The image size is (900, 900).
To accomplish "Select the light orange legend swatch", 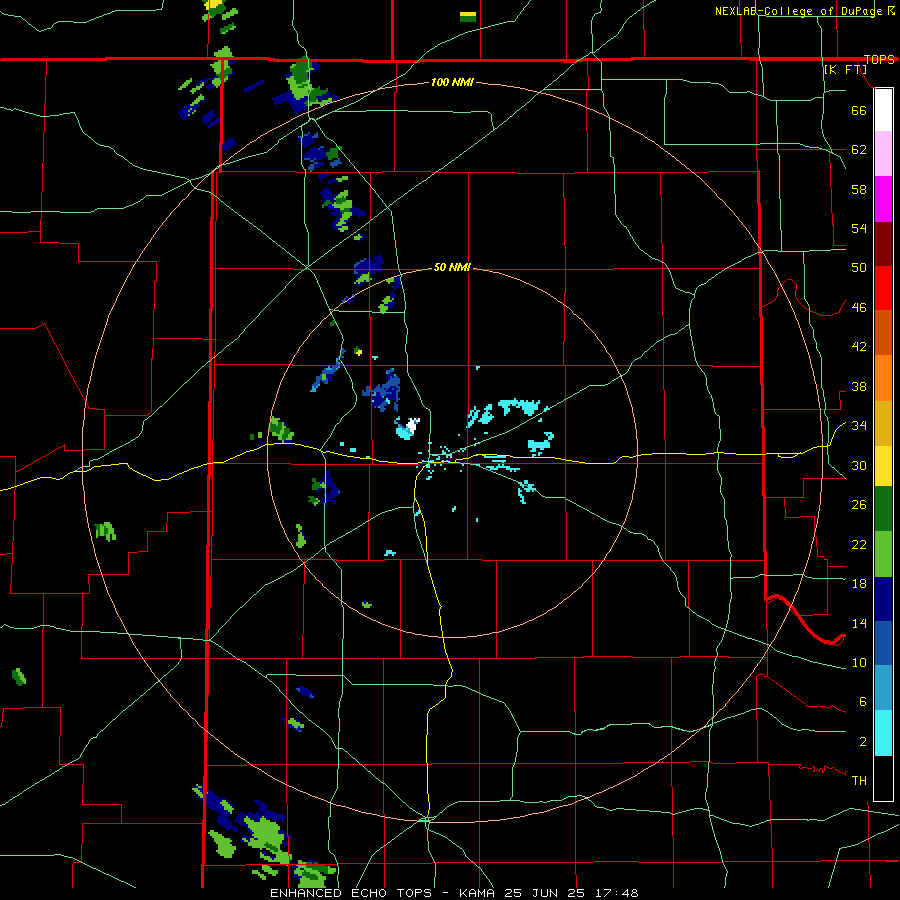I will (883, 377).
